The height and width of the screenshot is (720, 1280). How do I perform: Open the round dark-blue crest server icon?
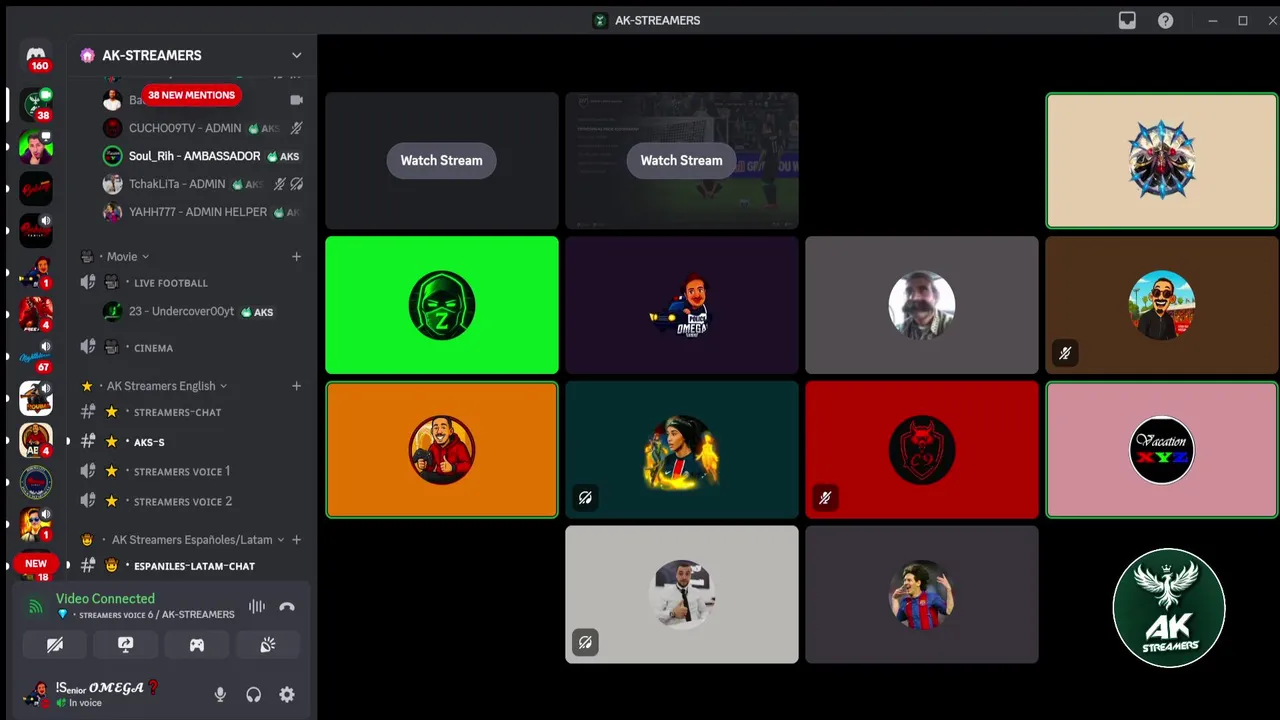click(36, 482)
